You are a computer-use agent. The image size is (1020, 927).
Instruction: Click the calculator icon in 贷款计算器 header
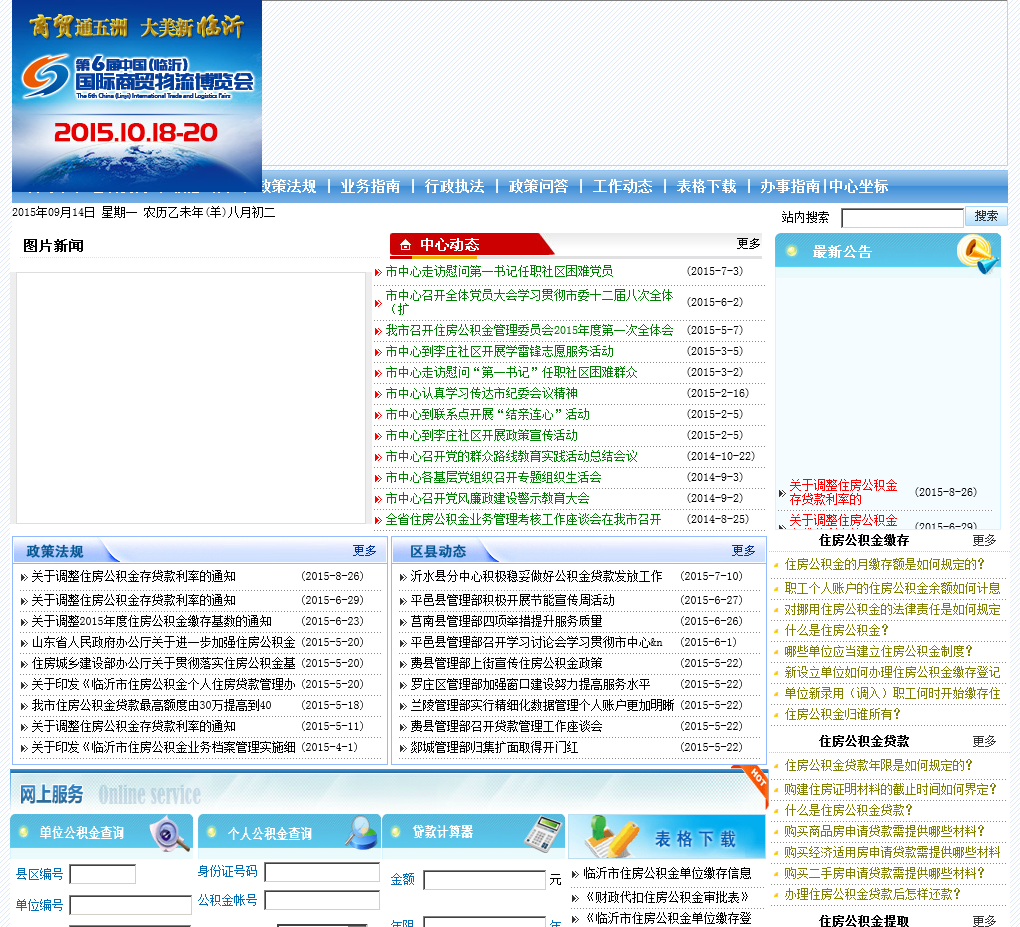click(544, 834)
